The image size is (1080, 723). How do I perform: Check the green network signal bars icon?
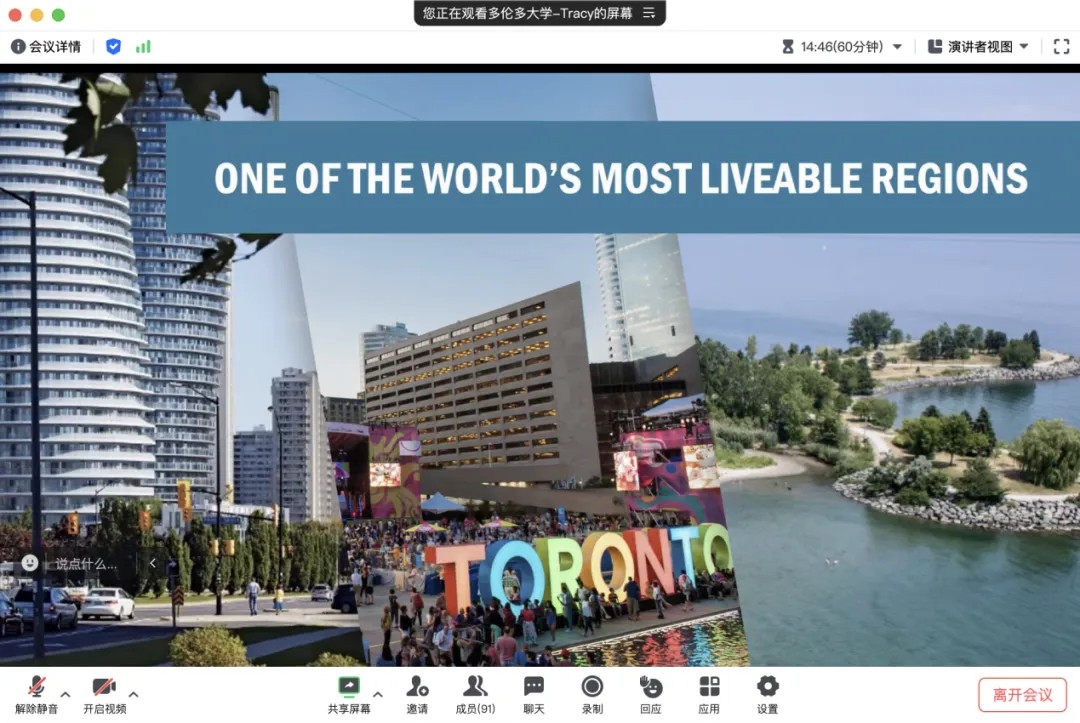tap(143, 47)
